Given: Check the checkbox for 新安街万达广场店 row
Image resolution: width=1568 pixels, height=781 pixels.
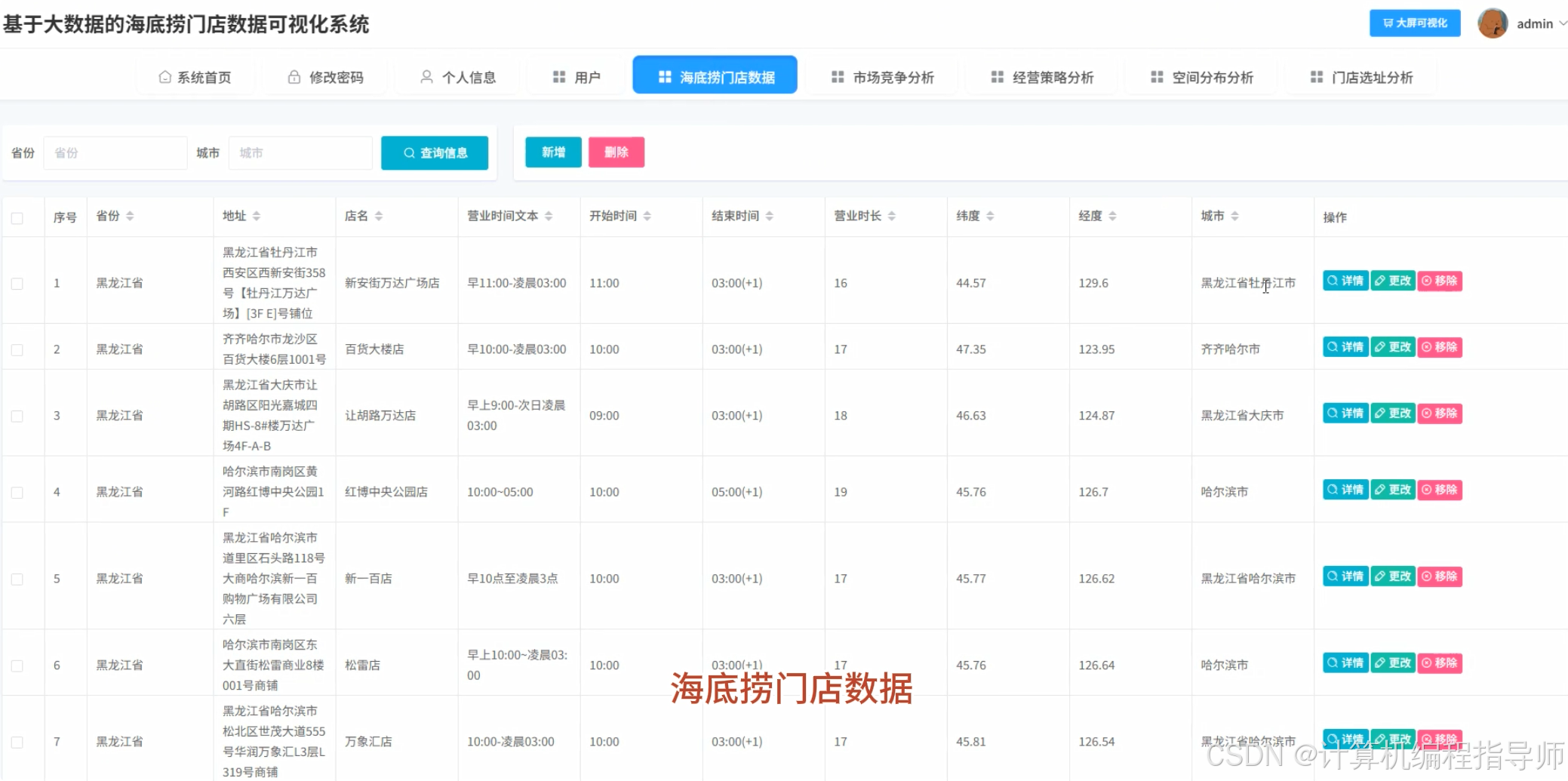Looking at the screenshot, I should (18, 282).
